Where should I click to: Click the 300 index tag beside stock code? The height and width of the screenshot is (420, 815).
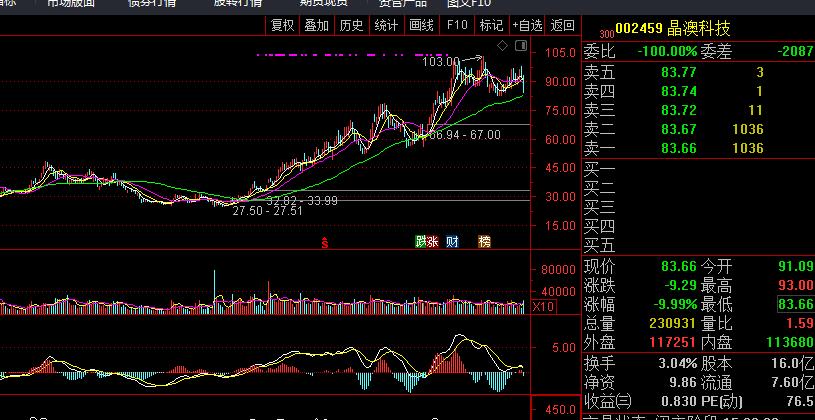tap(607, 34)
